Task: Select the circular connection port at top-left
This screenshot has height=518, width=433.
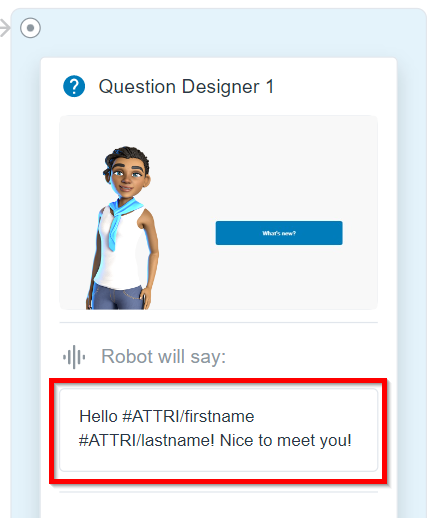Action: [30, 28]
